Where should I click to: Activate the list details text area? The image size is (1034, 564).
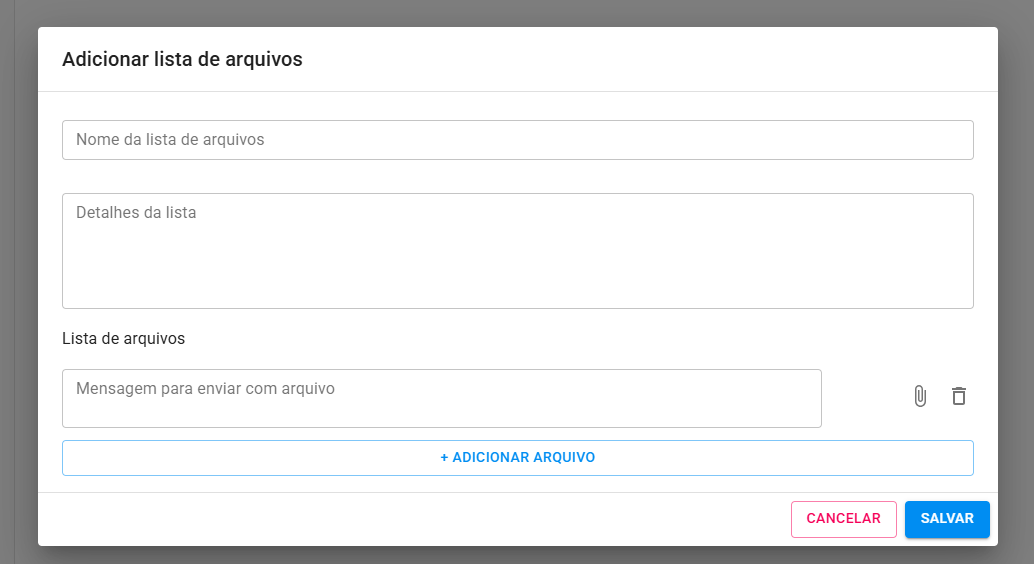click(517, 251)
